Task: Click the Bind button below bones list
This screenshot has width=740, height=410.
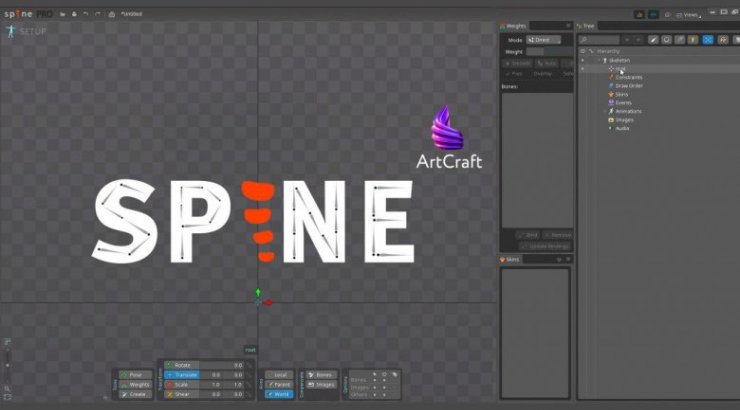Action: coord(527,234)
